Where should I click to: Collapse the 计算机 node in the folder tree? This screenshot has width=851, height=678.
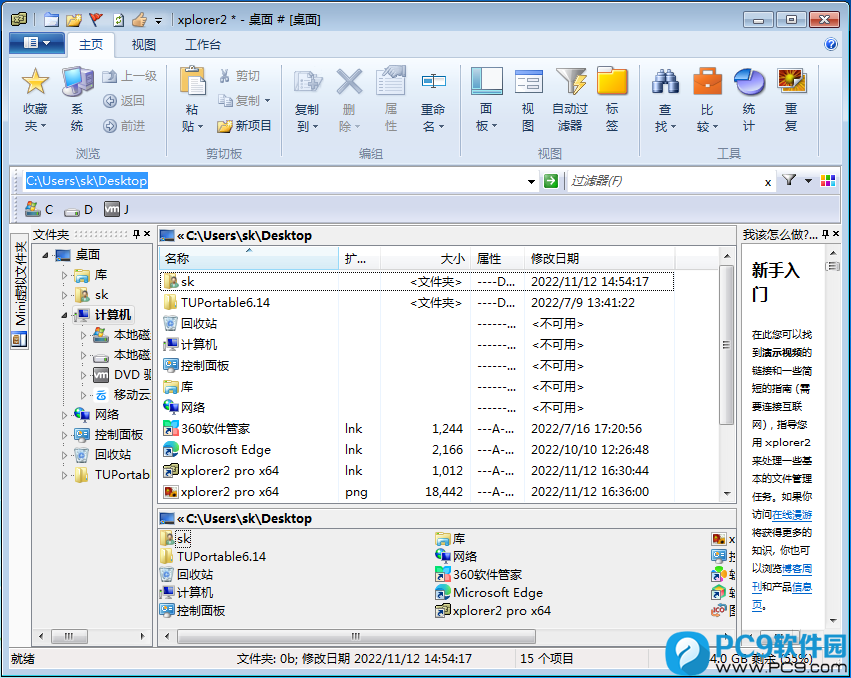[x=64, y=315]
